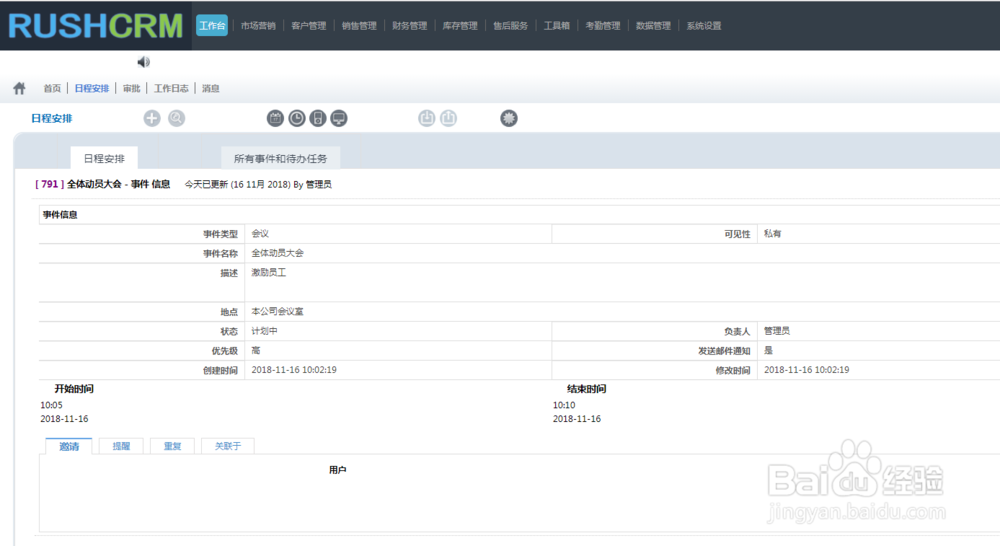Open 系统设置 menu
The image size is (1000, 546).
[704, 26]
